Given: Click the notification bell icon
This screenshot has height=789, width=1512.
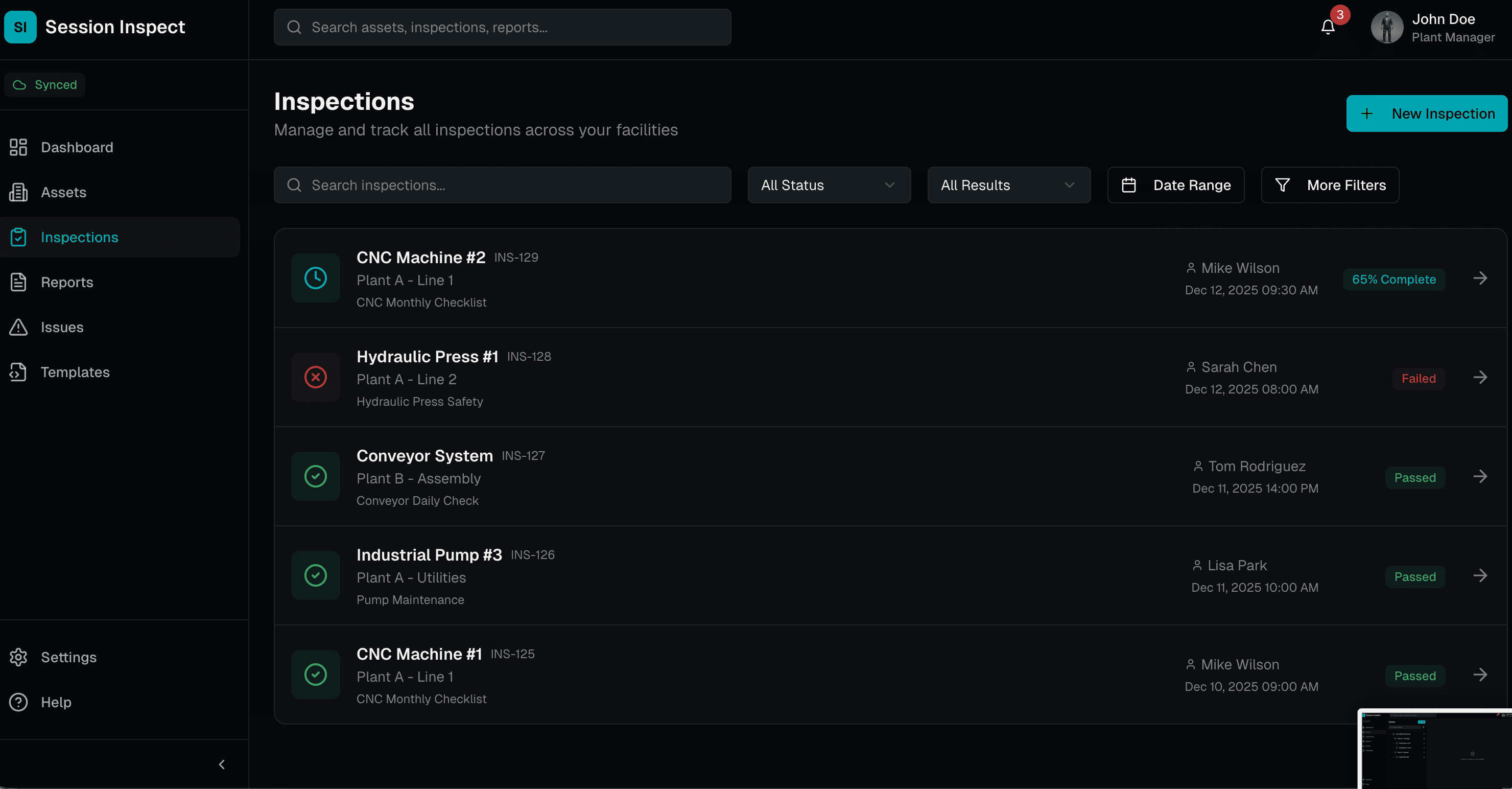Looking at the screenshot, I should tap(1328, 27).
